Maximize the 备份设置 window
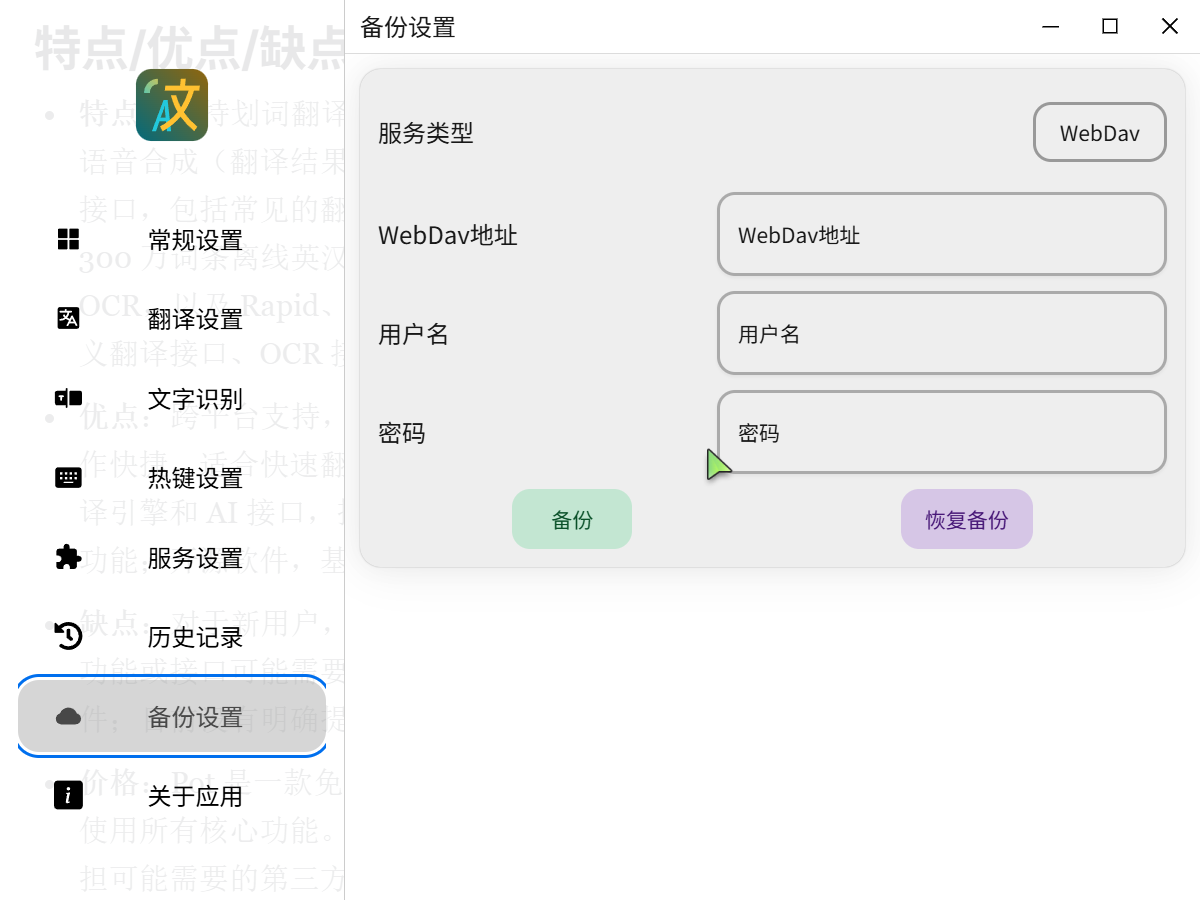The height and width of the screenshot is (900, 1200). pyautogui.click(x=1110, y=26)
